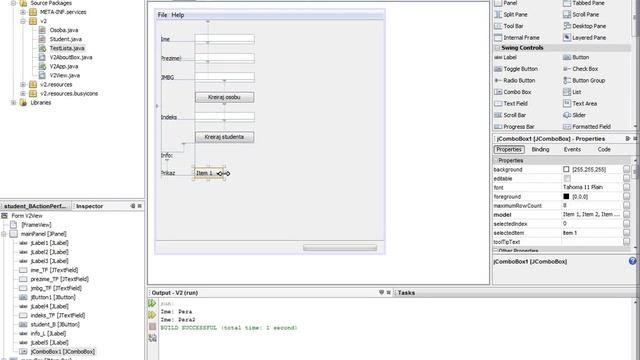Choose the Text Field palette item
The width and height of the screenshot is (640, 360).
tap(511, 104)
